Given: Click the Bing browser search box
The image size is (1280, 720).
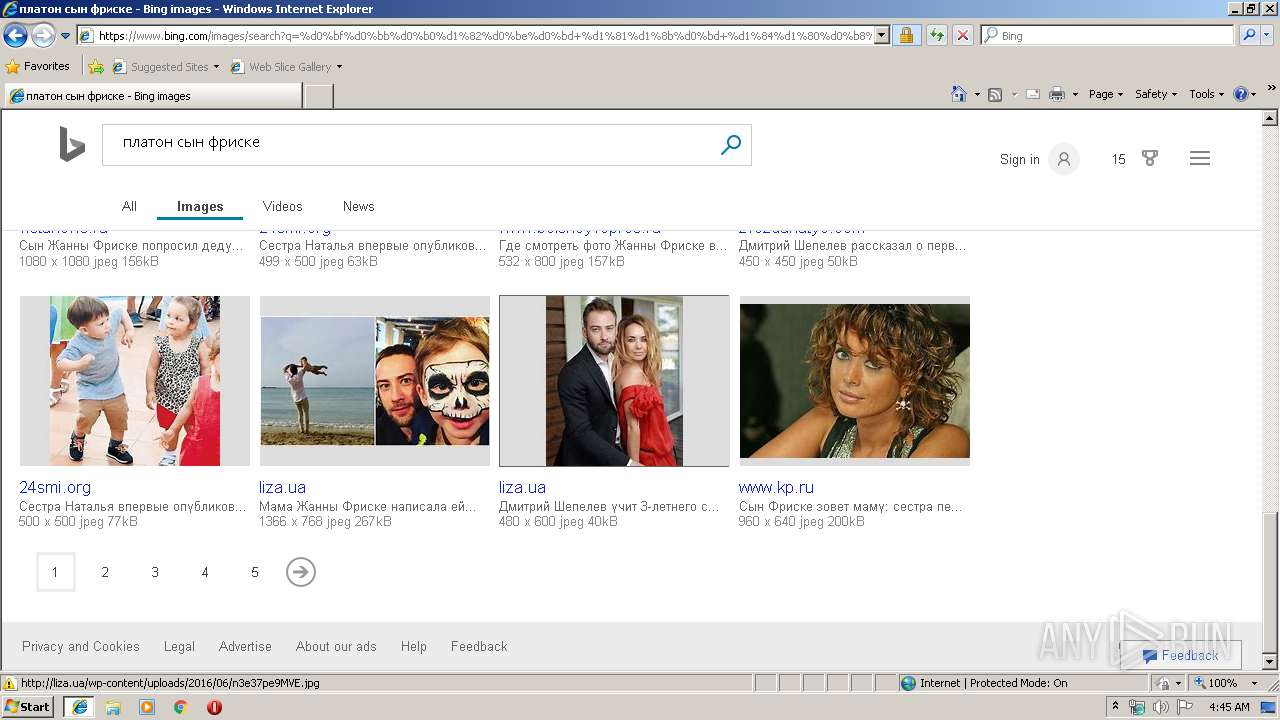Looking at the screenshot, I should (1108, 35).
